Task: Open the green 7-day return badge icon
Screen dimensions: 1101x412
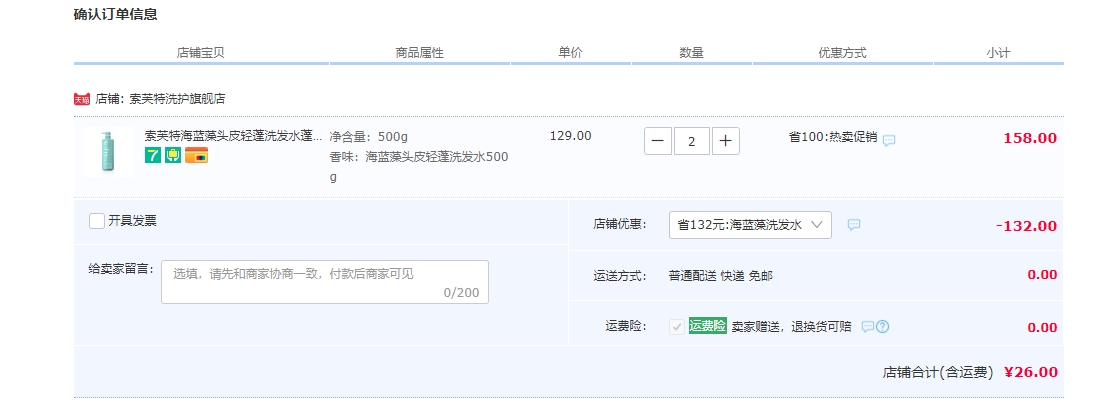Action: point(153,155)
